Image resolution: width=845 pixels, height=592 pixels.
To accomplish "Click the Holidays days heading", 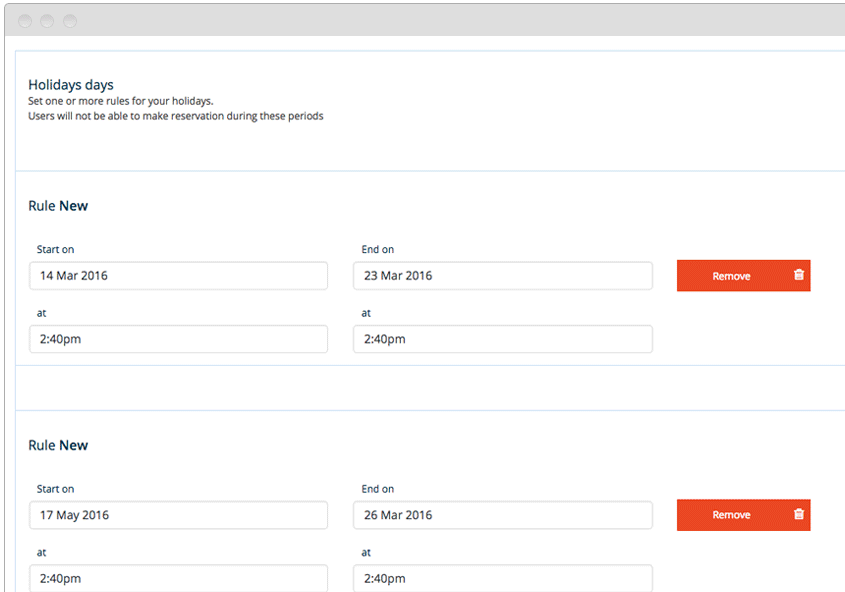I will 70,84.
